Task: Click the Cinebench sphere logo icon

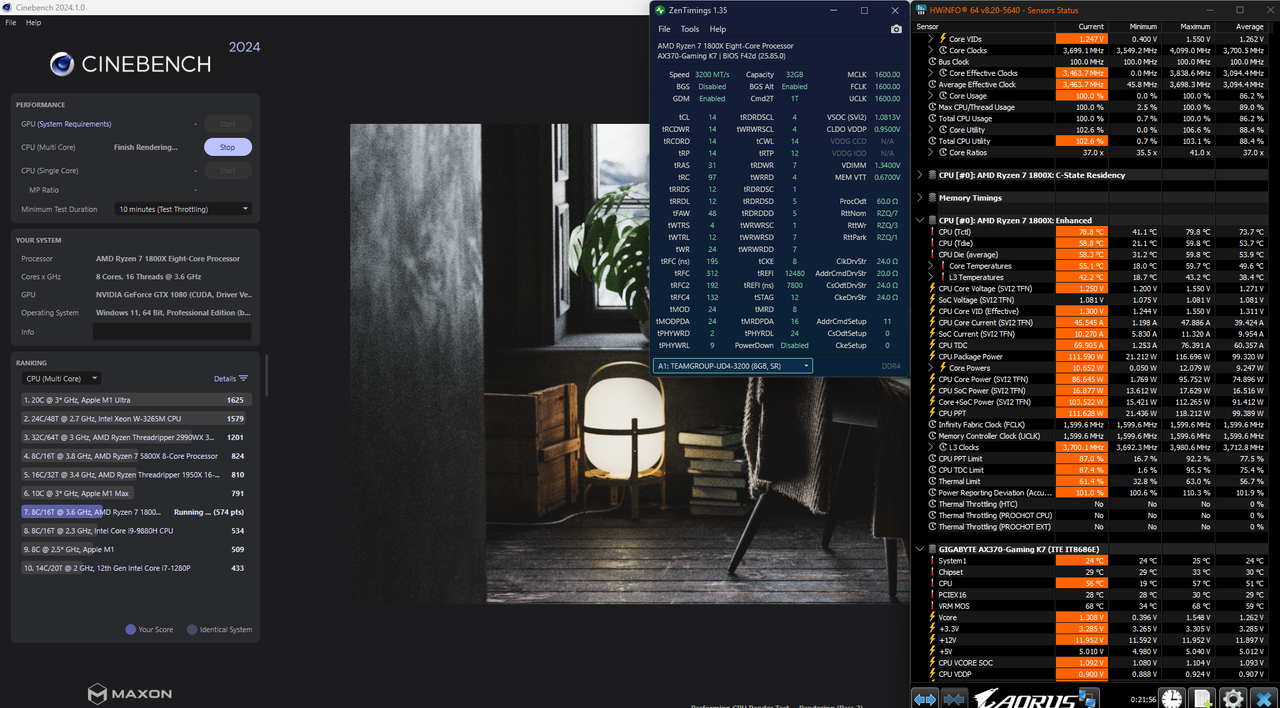Action: click(62, 65)
